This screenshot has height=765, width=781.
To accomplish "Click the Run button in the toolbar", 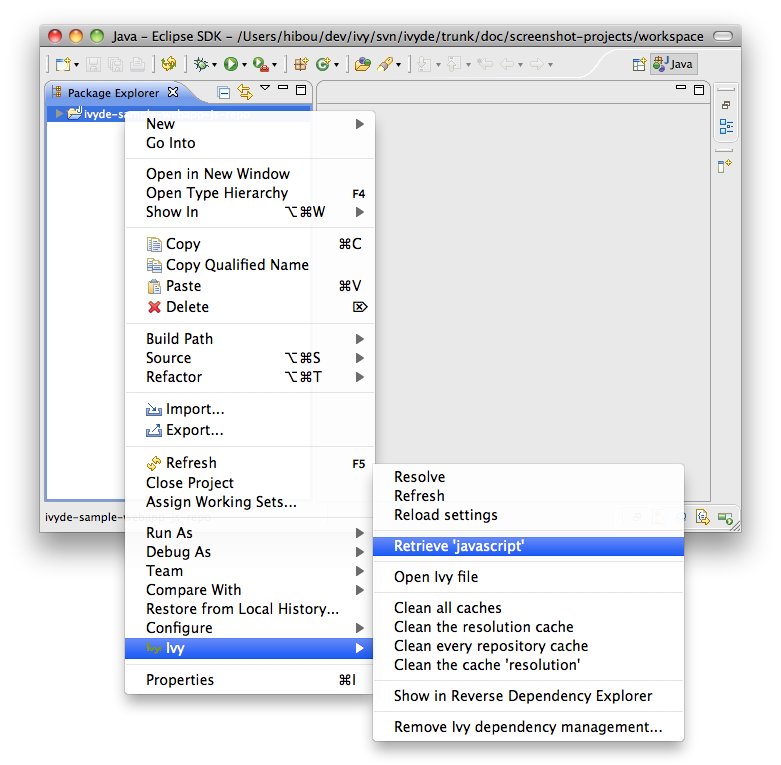I will [x=230, y=64].
